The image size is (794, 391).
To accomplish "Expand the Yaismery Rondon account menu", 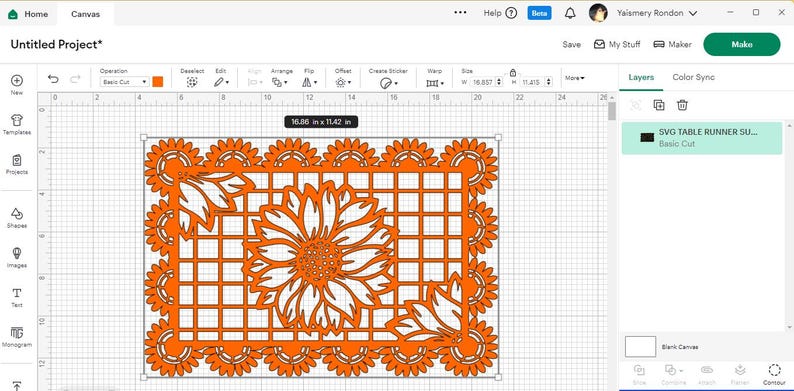I will pyautogui.click(x=657, y=13).
